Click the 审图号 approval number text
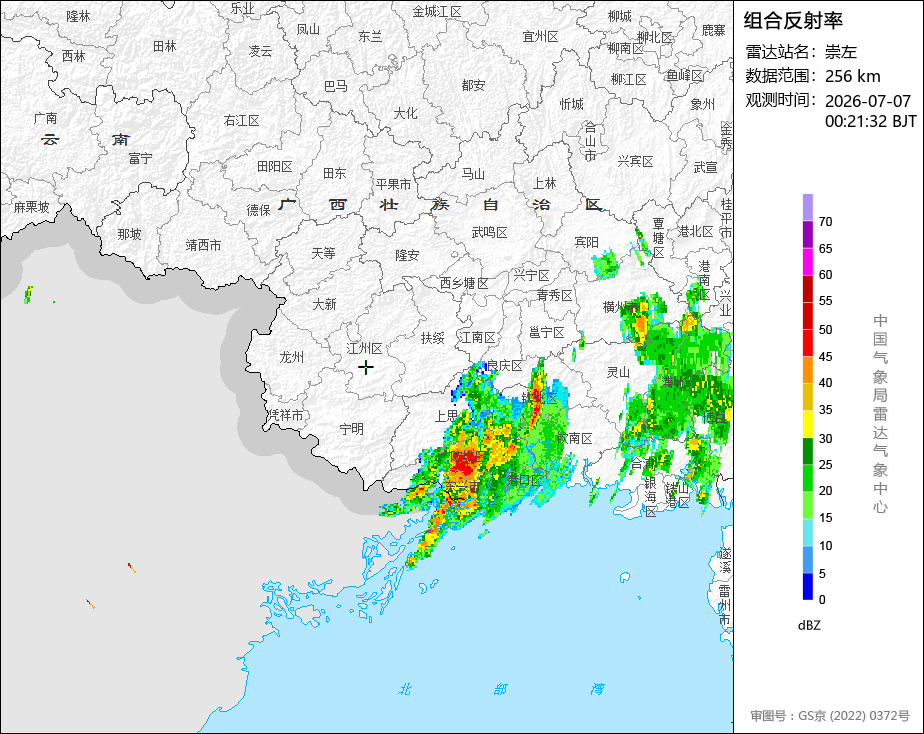The width and height of the screenshot is (924, 734). click(830, 716)
